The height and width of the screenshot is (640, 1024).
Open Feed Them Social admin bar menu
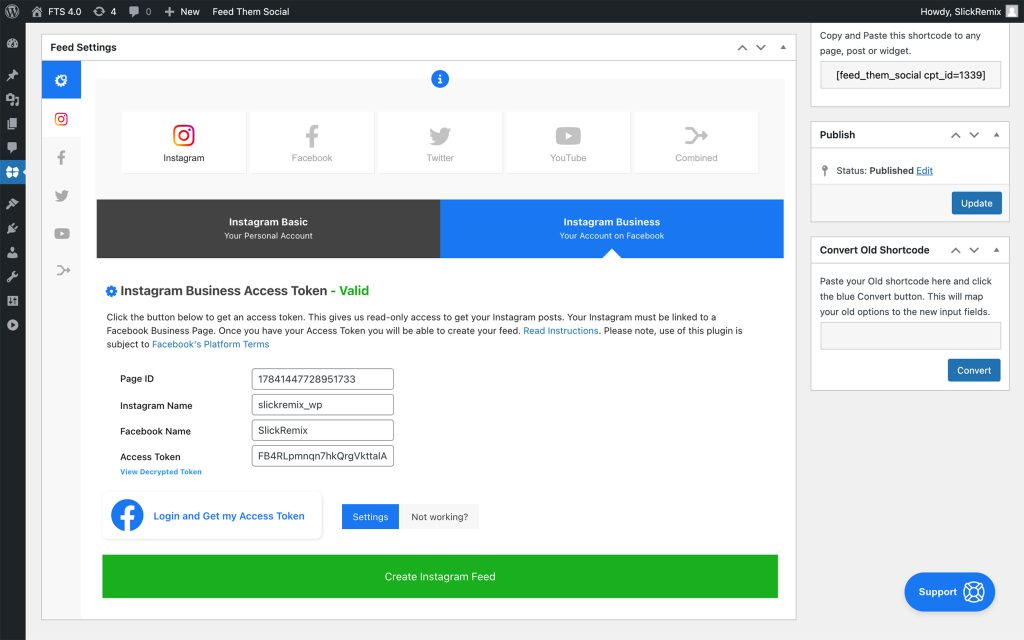point(251,11)
